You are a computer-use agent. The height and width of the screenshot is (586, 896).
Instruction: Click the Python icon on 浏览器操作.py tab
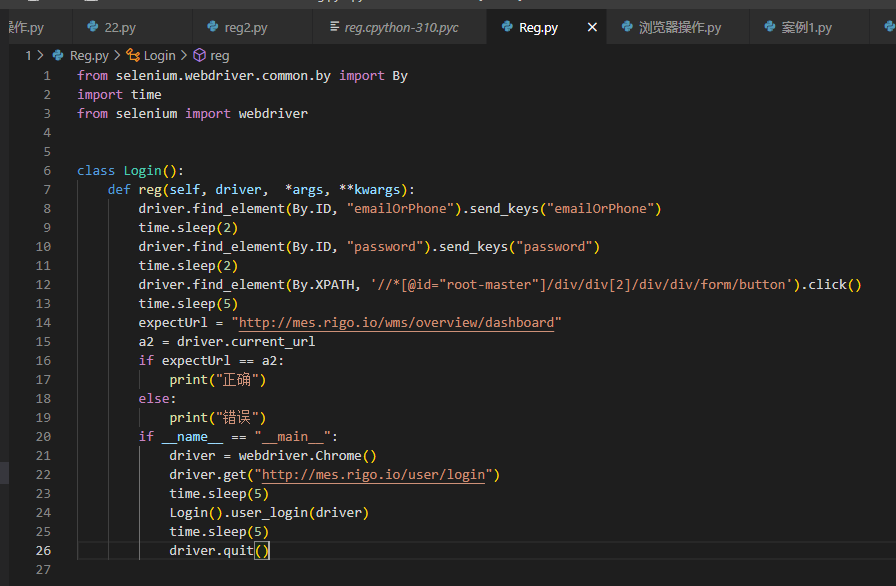click(x=626, y=27)
